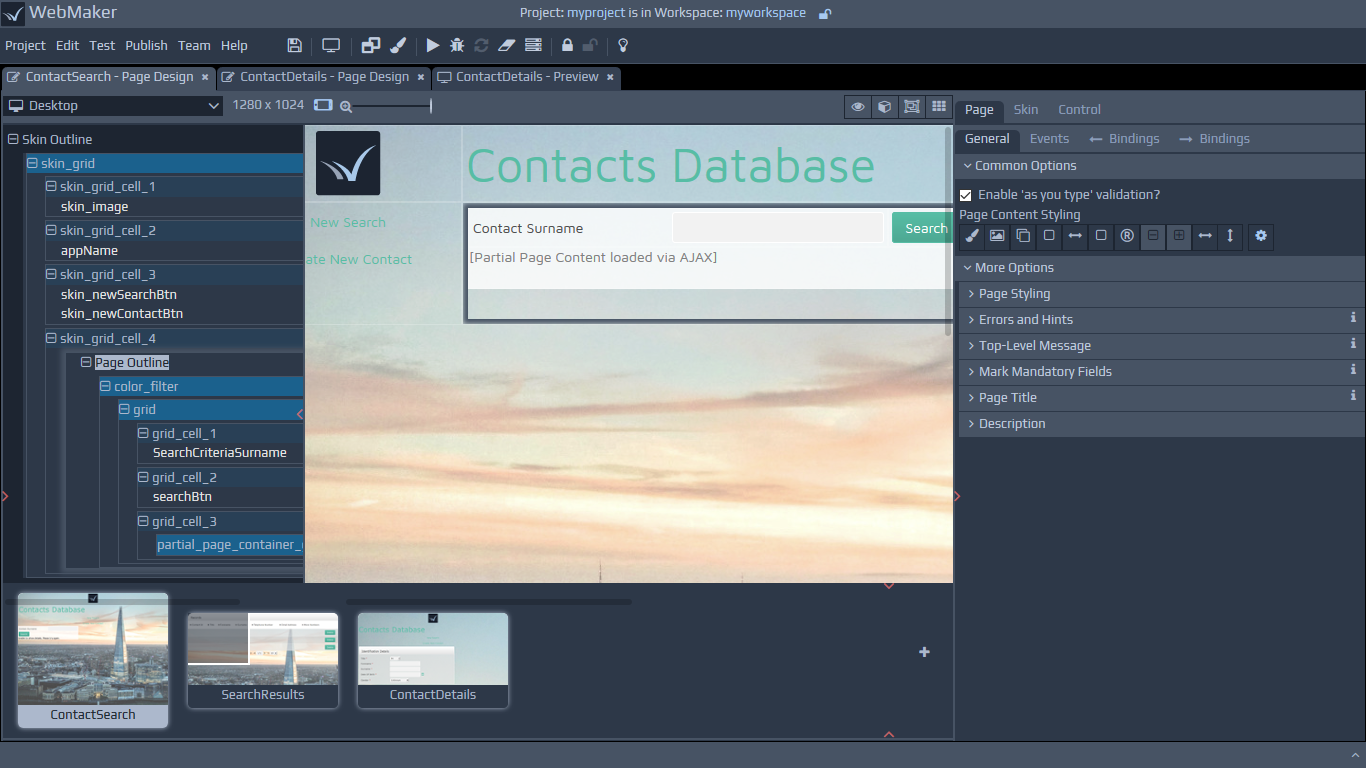Viewport: 1366px width, 768px height.
Task: Click the server stack icon in toolbar
Action: pyautogui.click(x=533, y=45)
